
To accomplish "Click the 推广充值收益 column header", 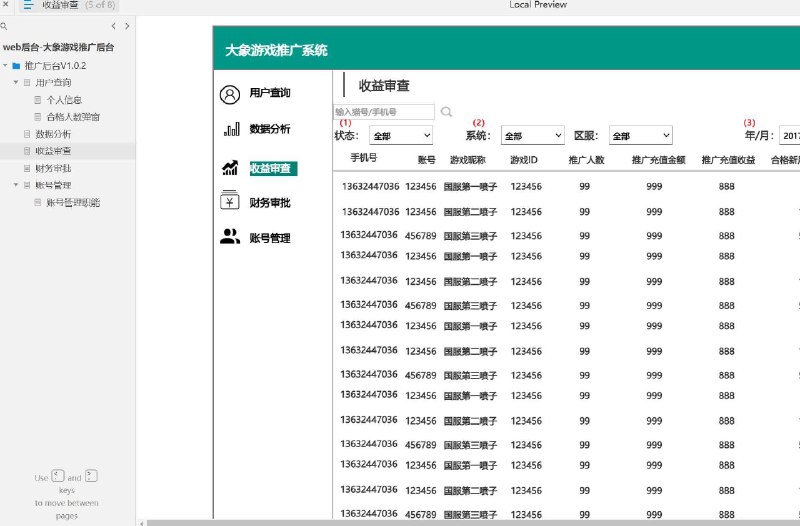I will coord(729,160).
